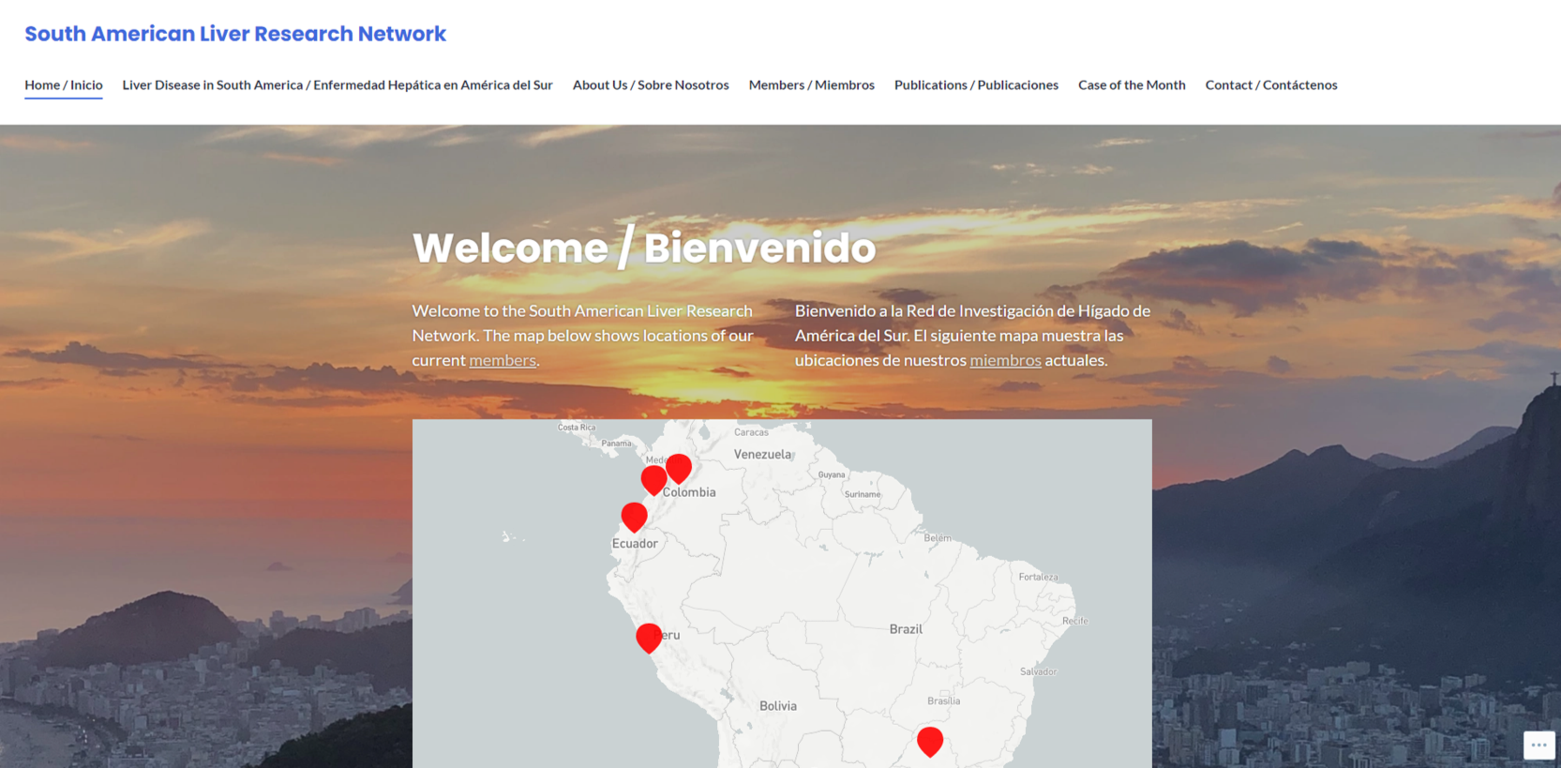Click the South American Liver Research Network title
The image size is (1561, 768).
(235, 34)
